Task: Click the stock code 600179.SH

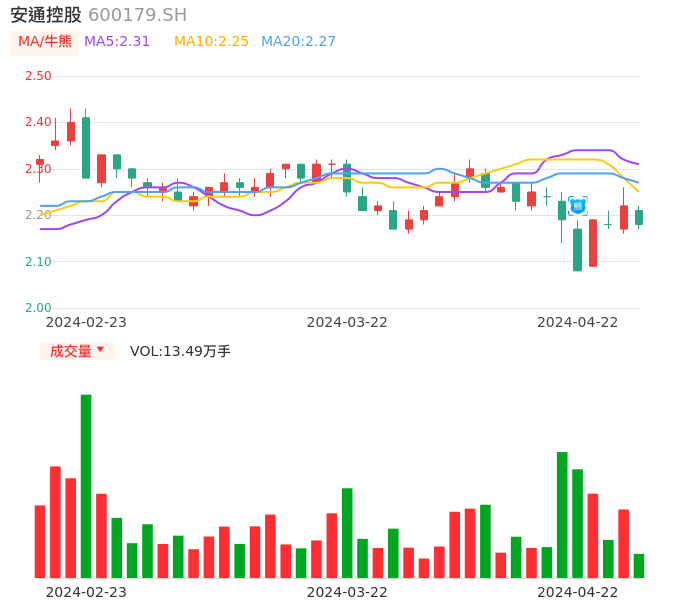Action: tap(137, 15)
